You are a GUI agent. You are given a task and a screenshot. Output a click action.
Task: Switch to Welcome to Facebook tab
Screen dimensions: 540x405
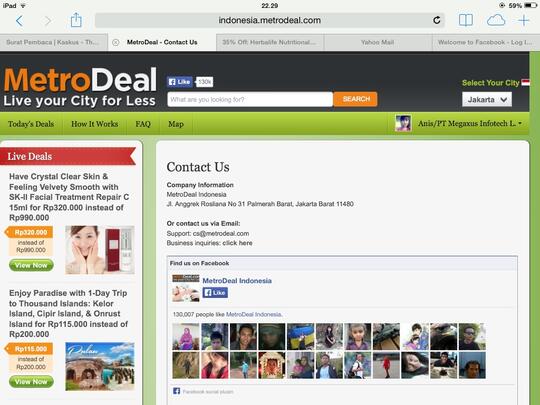click(x=486, y=42)
